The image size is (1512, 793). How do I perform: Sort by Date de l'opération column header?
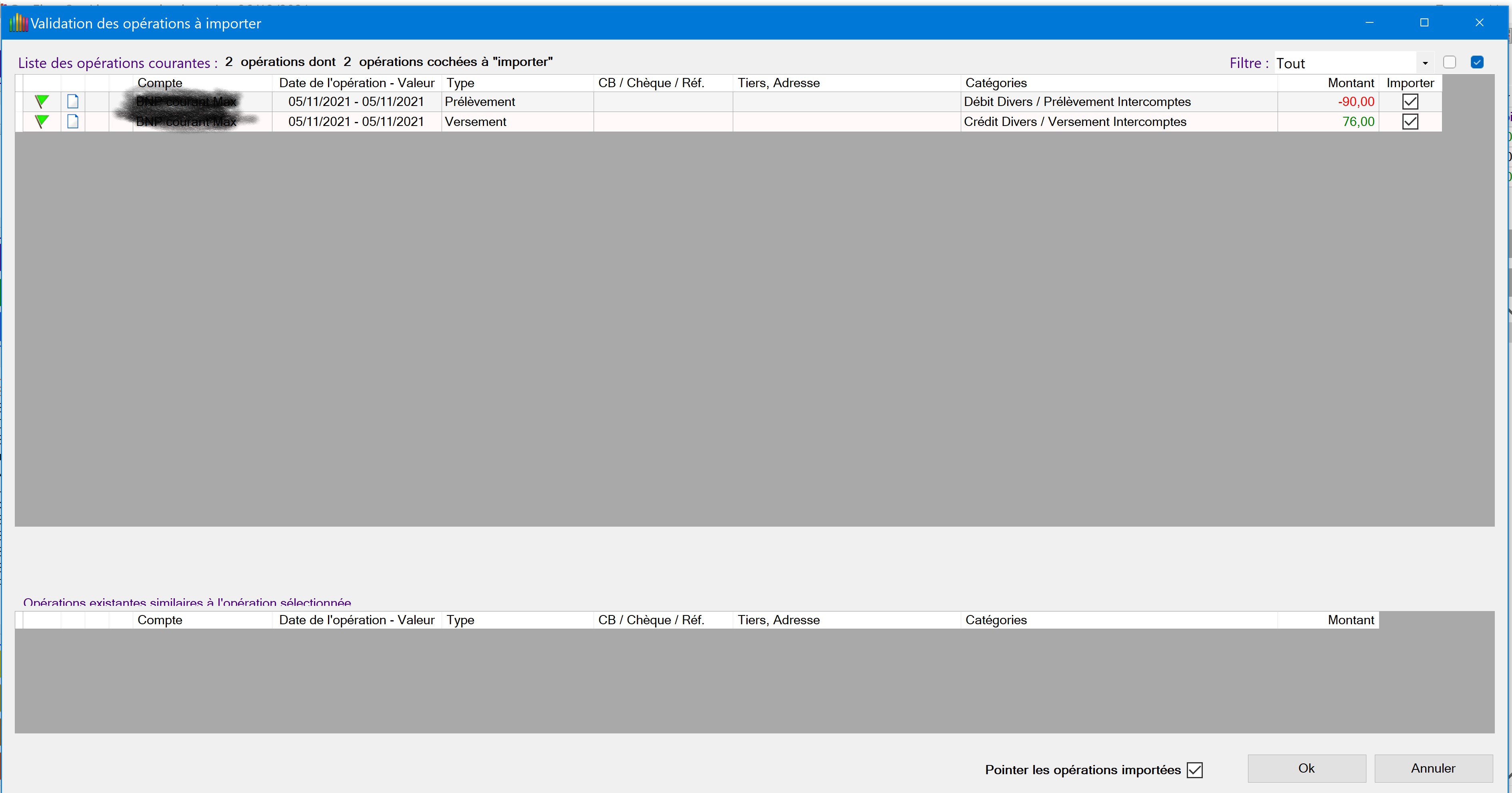coord(356,83)
